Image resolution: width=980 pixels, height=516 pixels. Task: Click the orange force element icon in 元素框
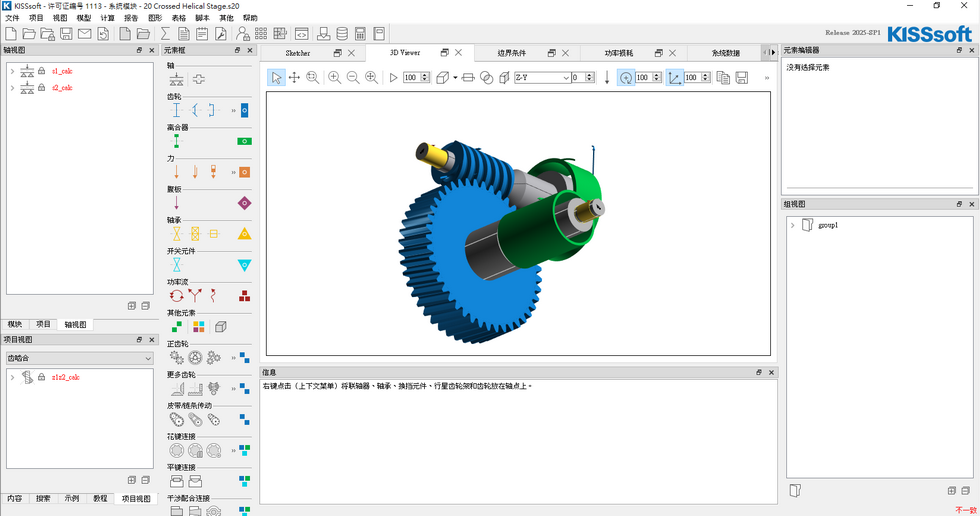pos(244,172)
